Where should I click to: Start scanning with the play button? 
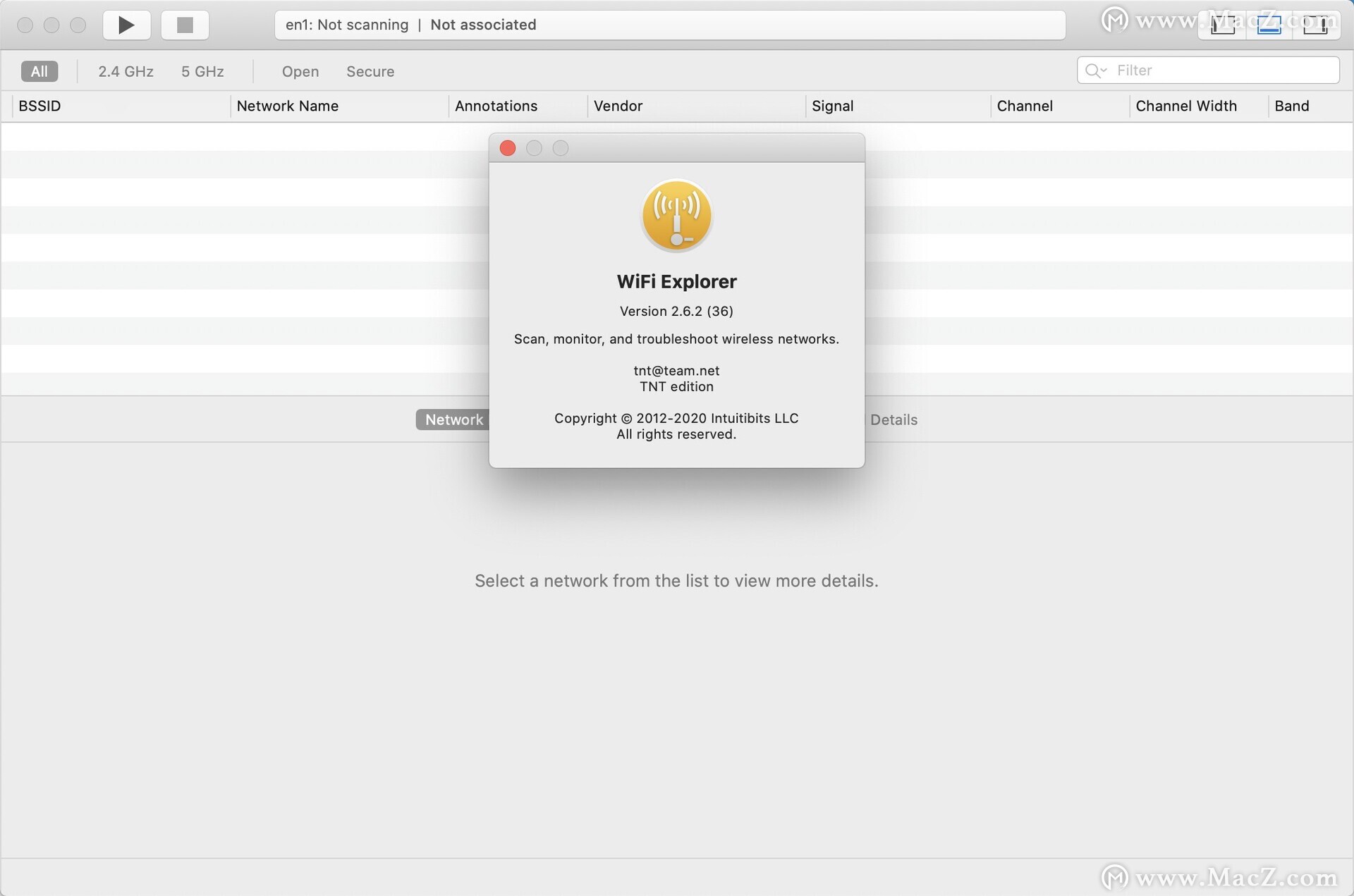coord(126,25)
